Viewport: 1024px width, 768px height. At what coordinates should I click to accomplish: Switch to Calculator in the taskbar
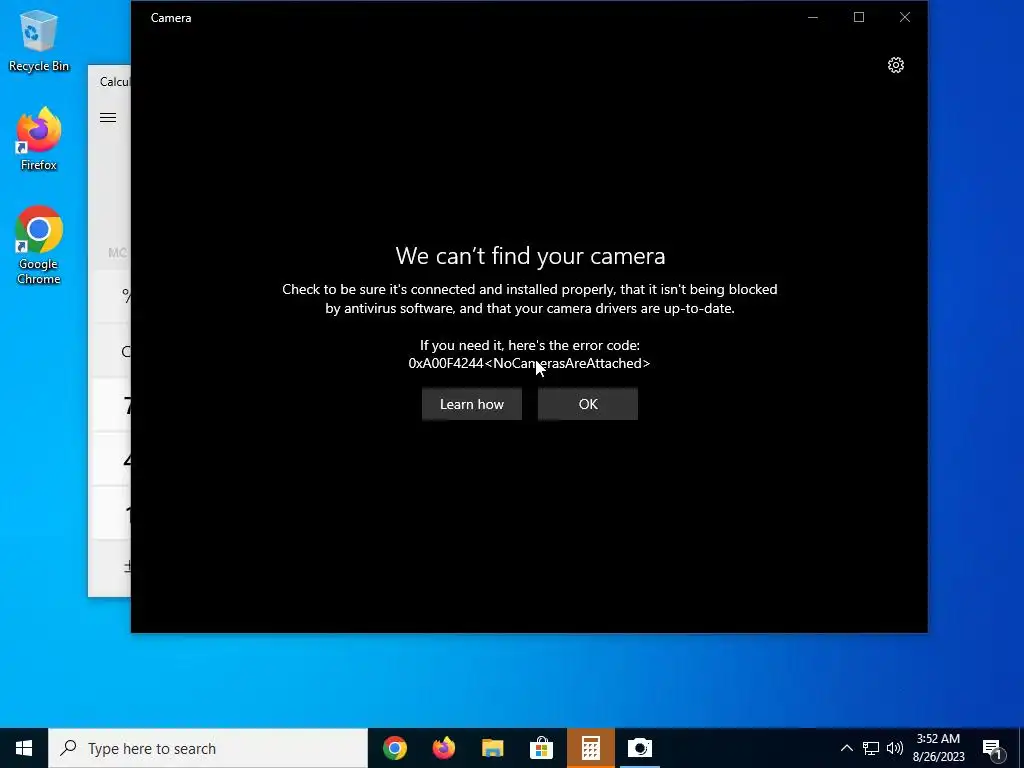pyautogui.click(x=590, y=748)
